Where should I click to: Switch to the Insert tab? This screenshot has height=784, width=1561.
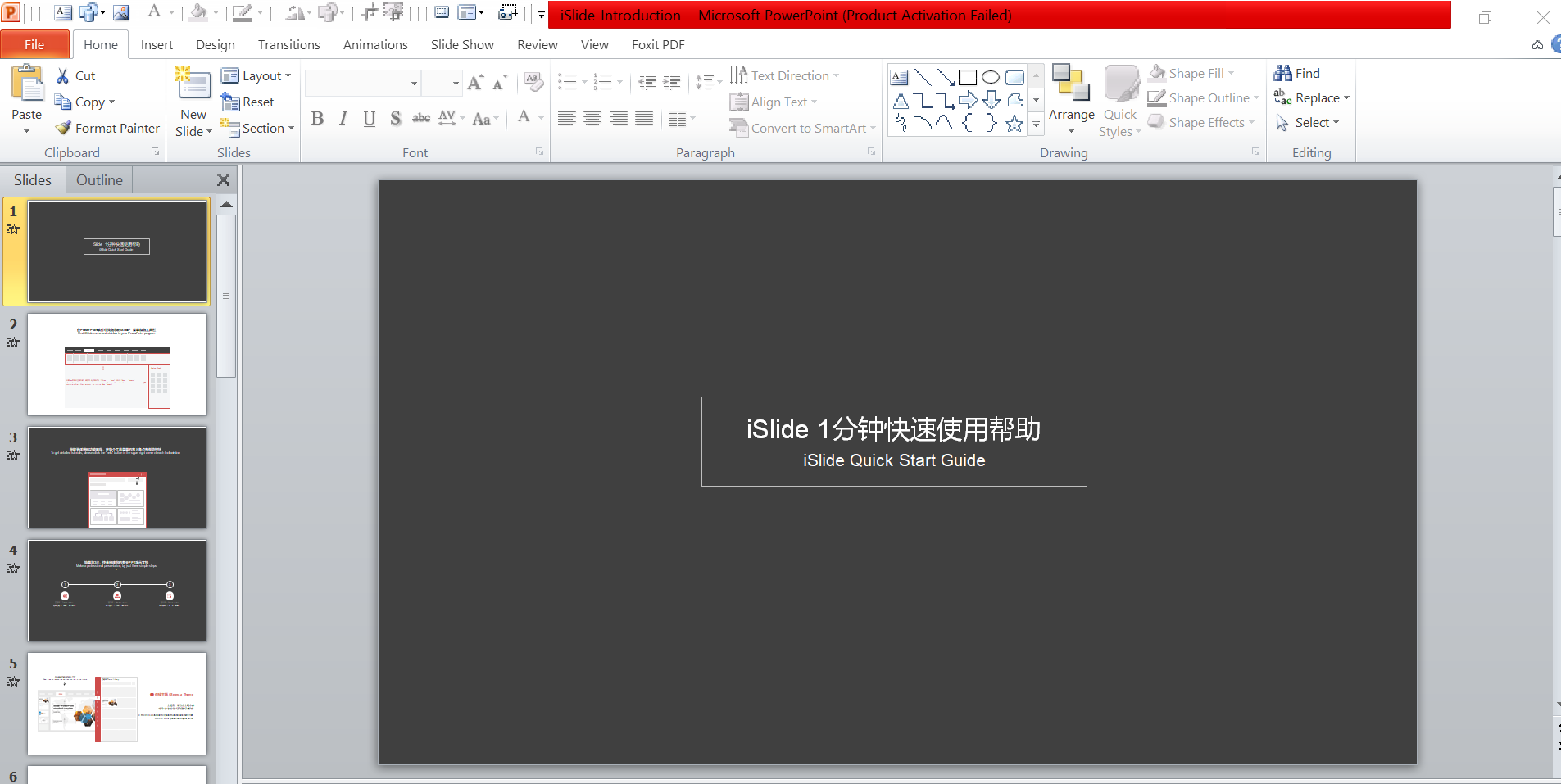coord(157,44)
